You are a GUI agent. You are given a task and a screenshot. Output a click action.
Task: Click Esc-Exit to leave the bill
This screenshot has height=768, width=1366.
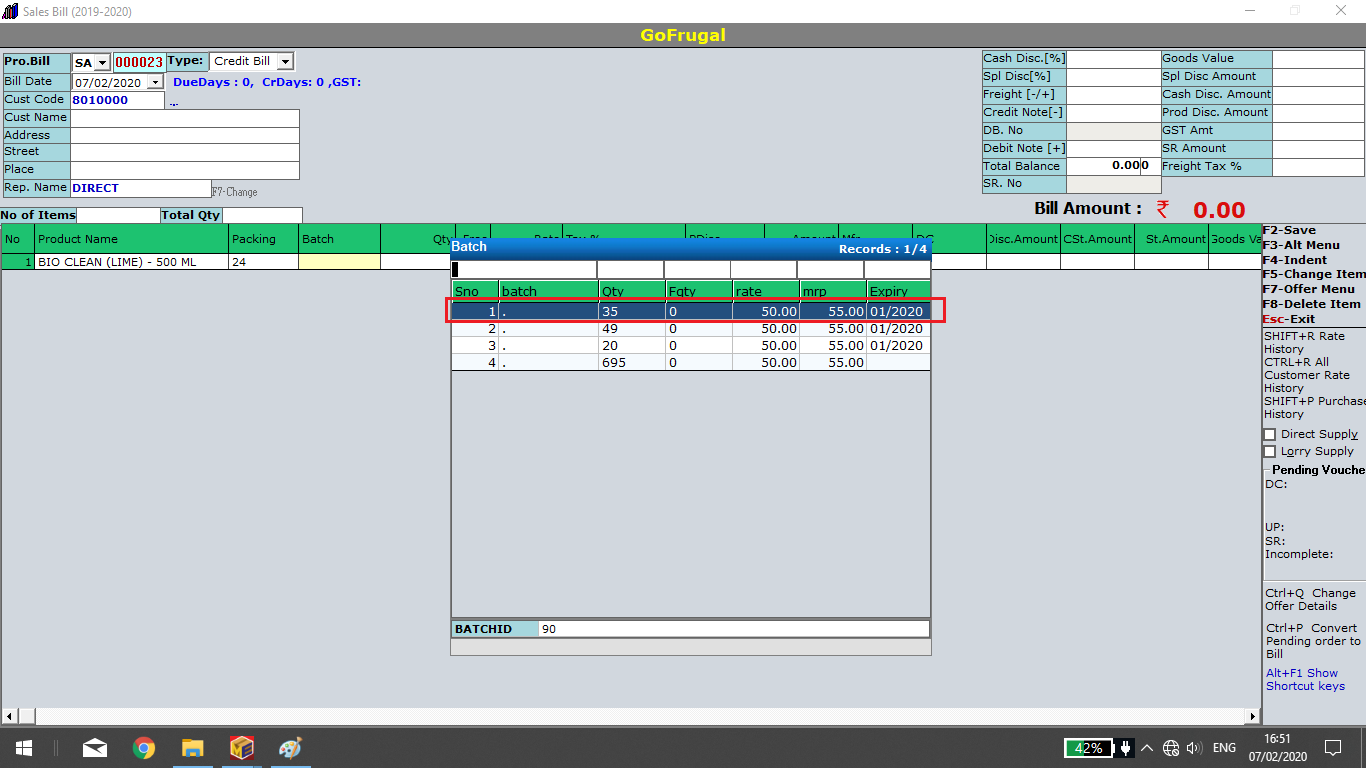[1288, 319]
